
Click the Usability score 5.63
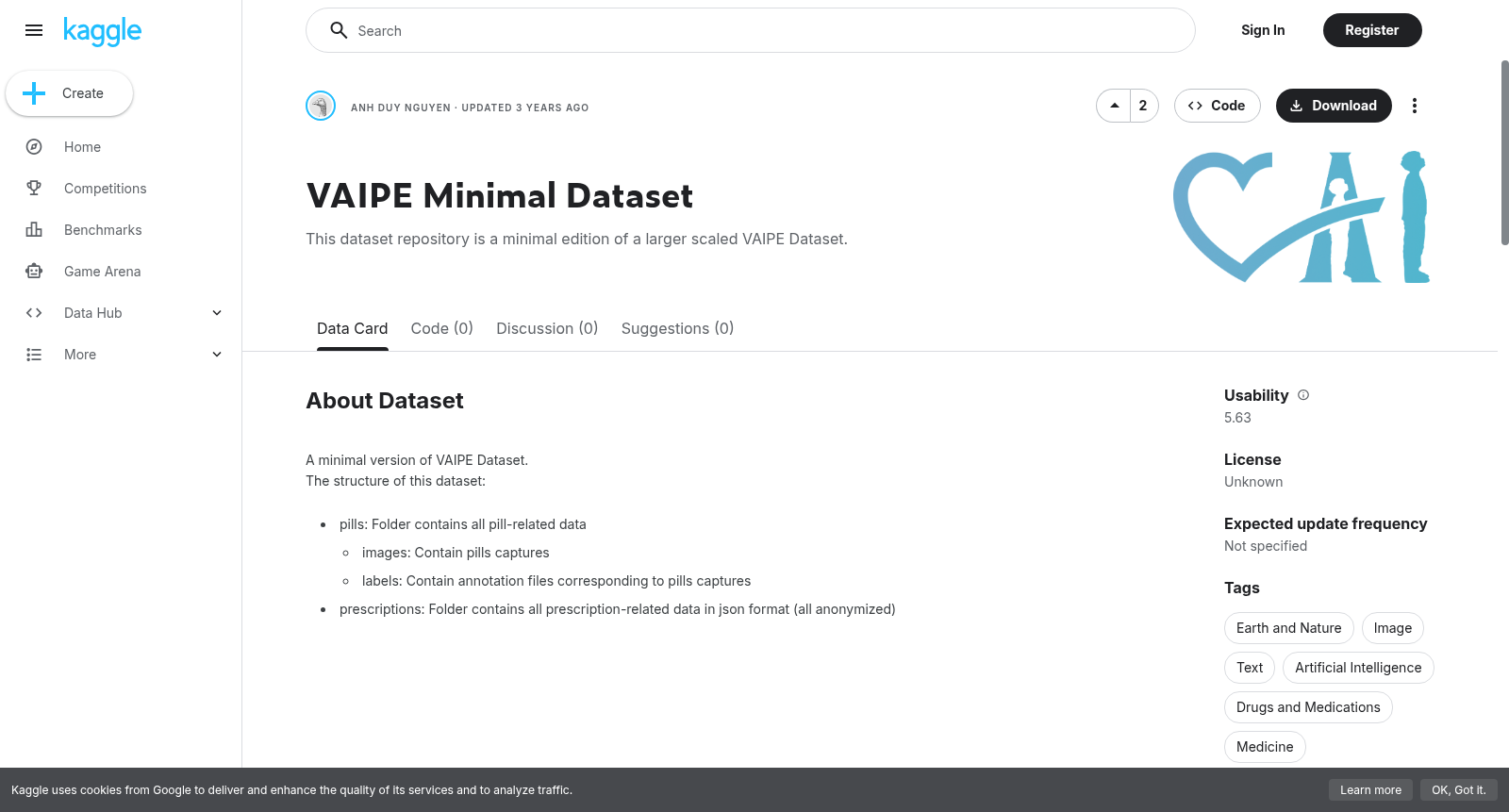[x=1237, y=418]
